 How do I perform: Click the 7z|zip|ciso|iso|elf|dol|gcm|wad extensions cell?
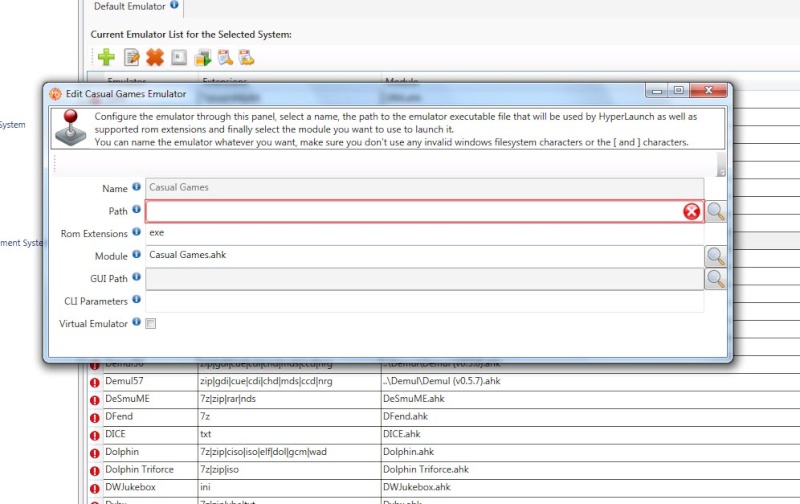(x=289, y=452)
